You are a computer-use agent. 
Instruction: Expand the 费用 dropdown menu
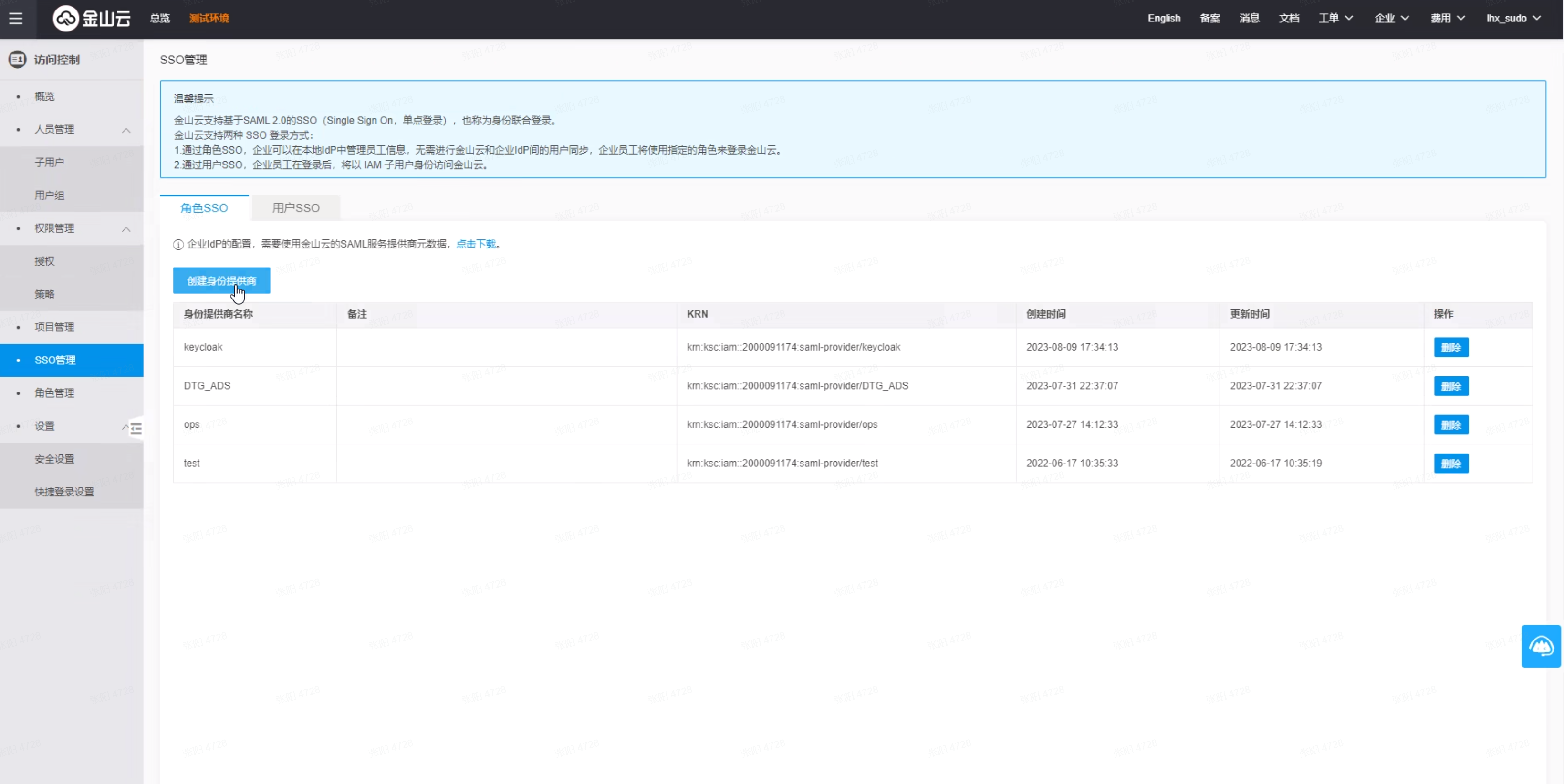(x=1448, y=18)
